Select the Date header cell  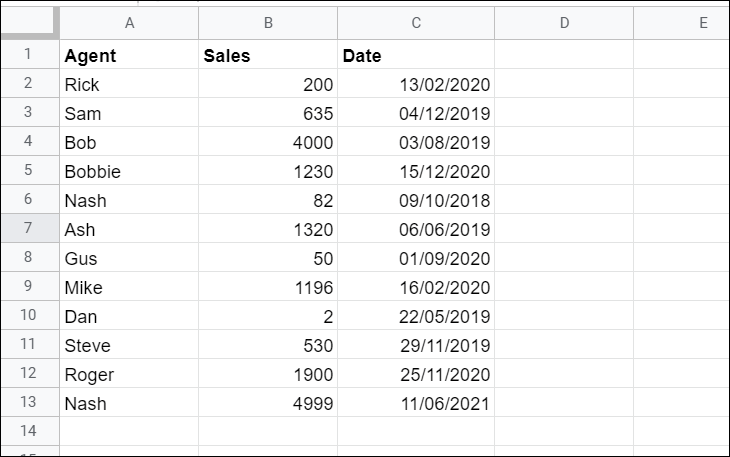(x=416, y=56)
